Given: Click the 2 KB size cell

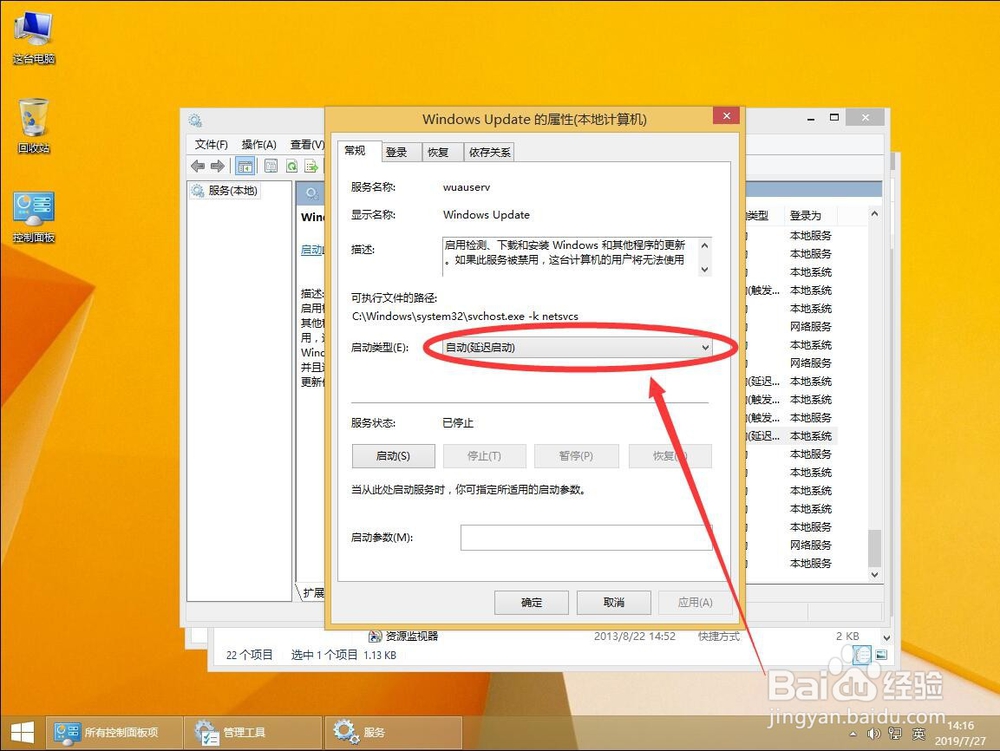Looking at the screenshot, I should point(848,636).
